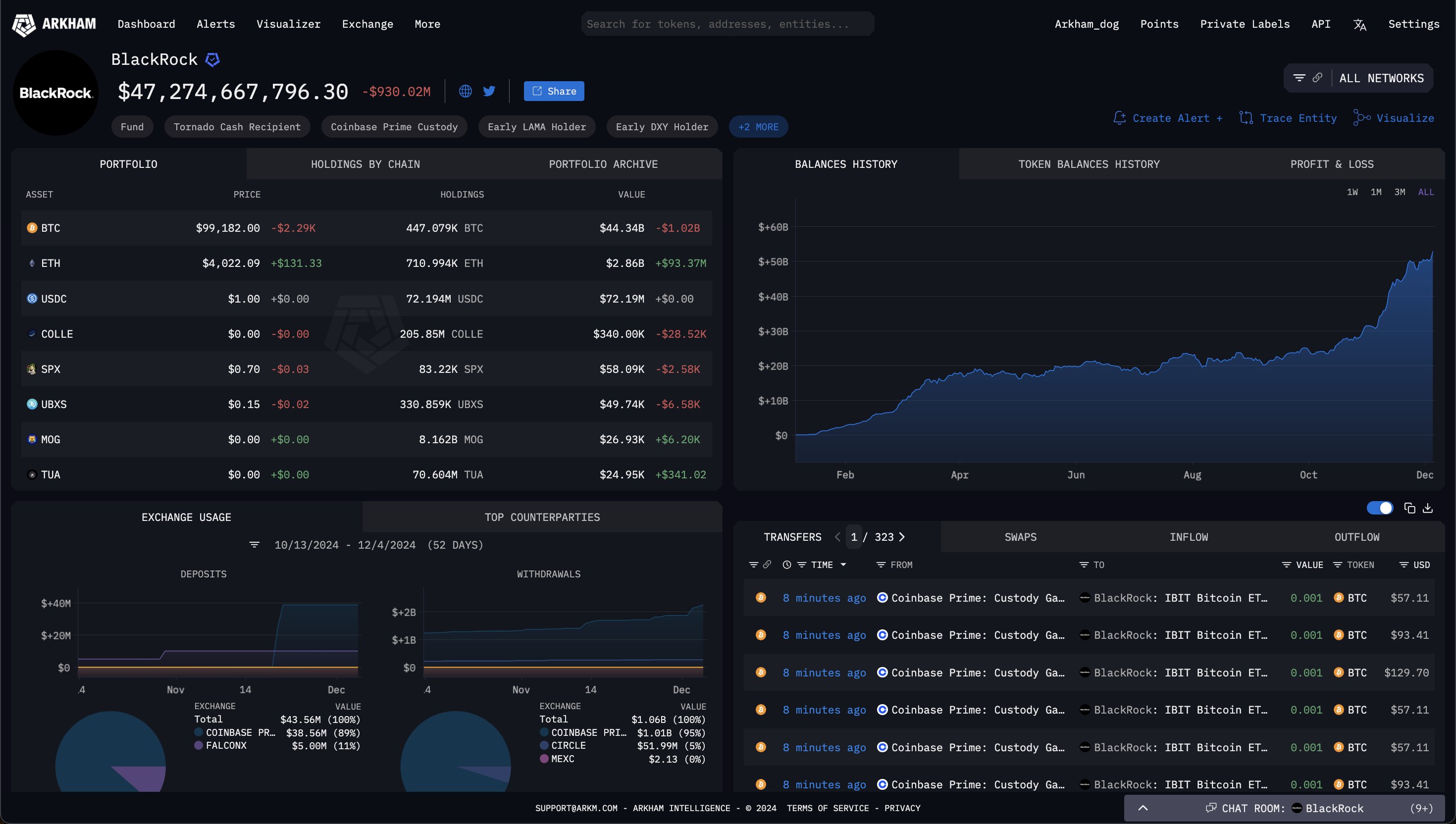
Task: Expand the +2 MORE tags
Action: coord(758,127)
